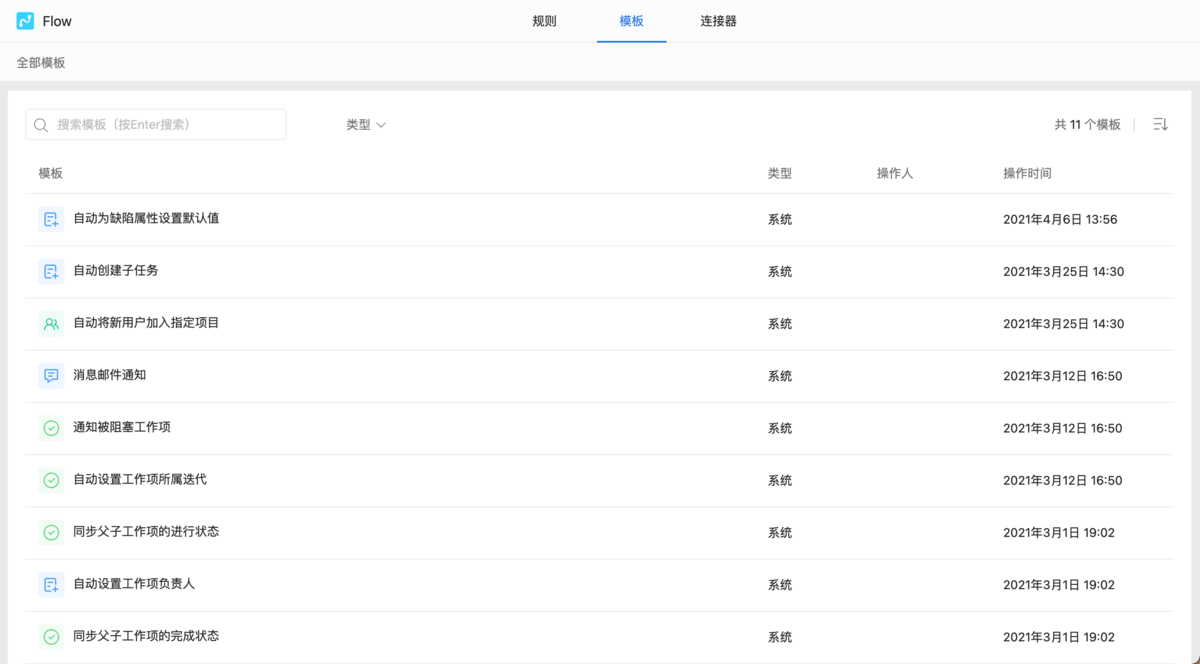Click the time cell of 消息邮件通知 row
1200x664 pixels.
[x=1063, y=376]
